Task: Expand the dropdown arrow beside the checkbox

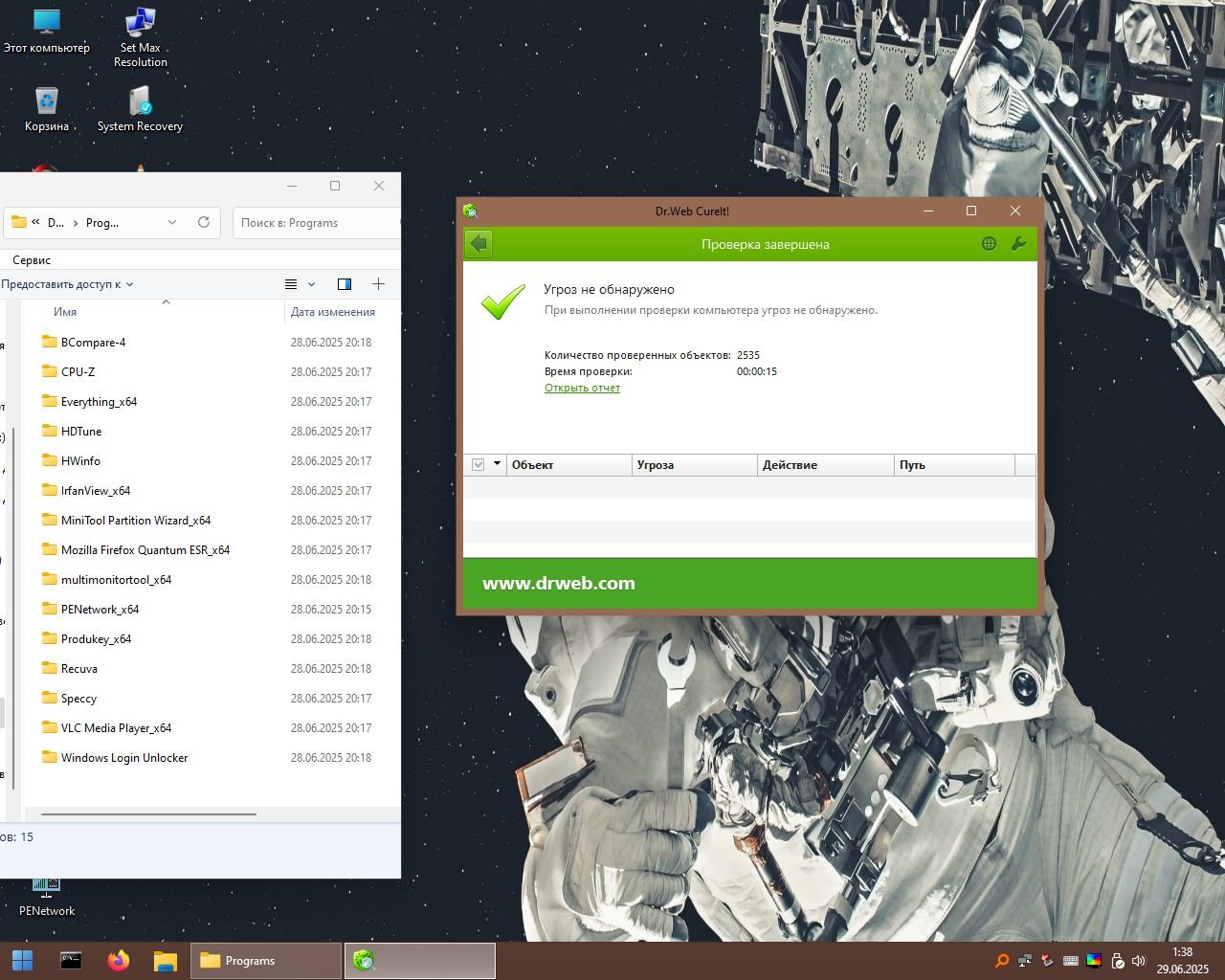Action: pos(497,464)
